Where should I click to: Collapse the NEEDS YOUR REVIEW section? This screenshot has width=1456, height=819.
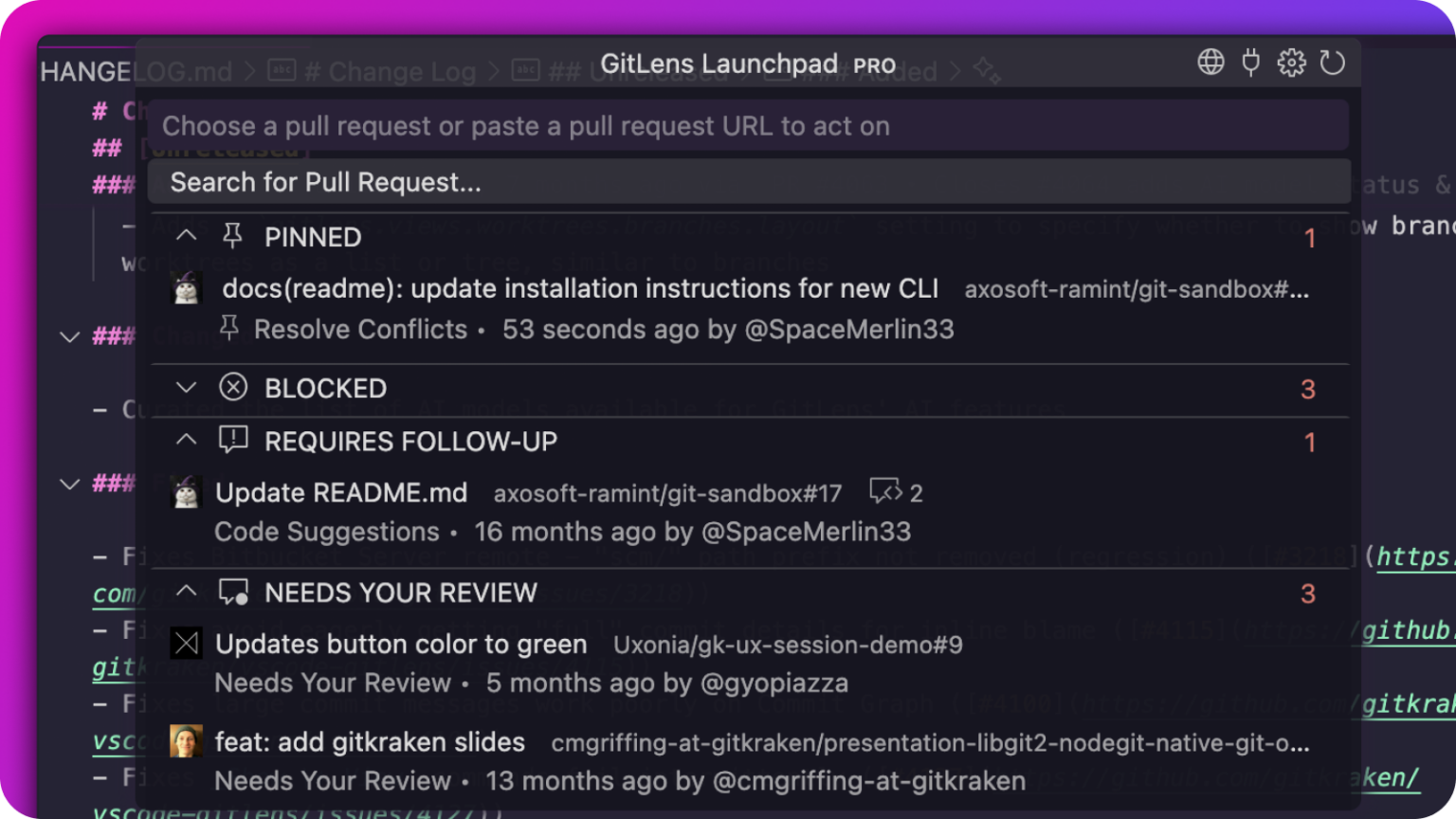pyautogui.click(x=186, y=591)
